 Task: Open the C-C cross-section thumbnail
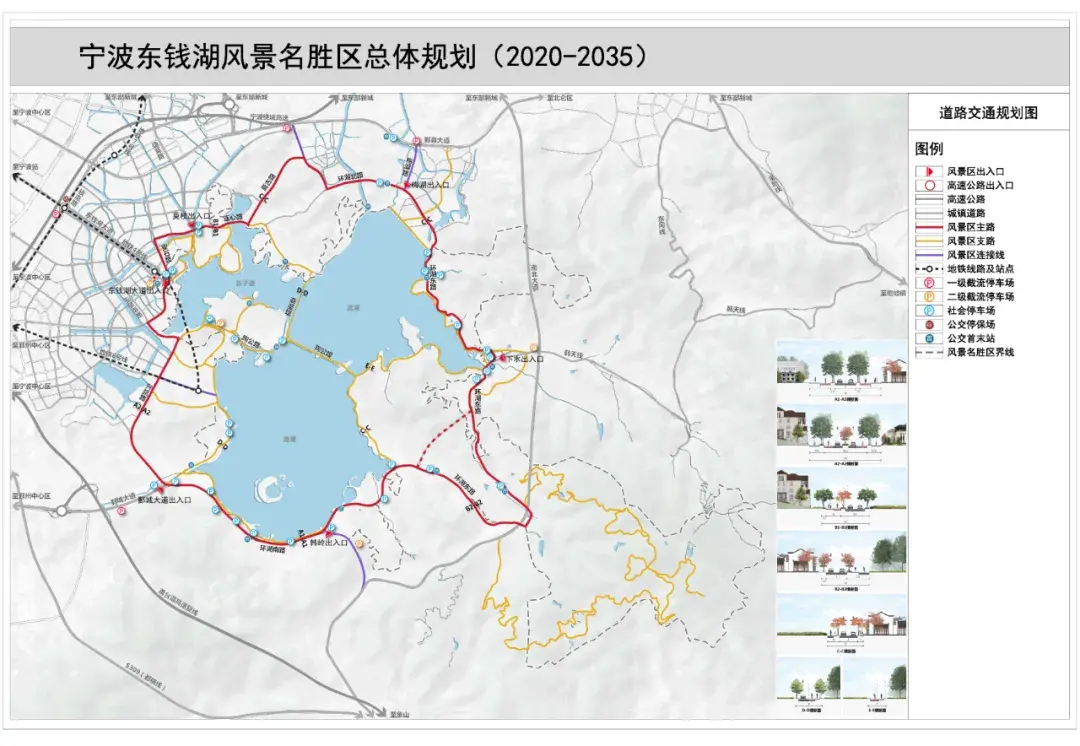tap(842, 625)
